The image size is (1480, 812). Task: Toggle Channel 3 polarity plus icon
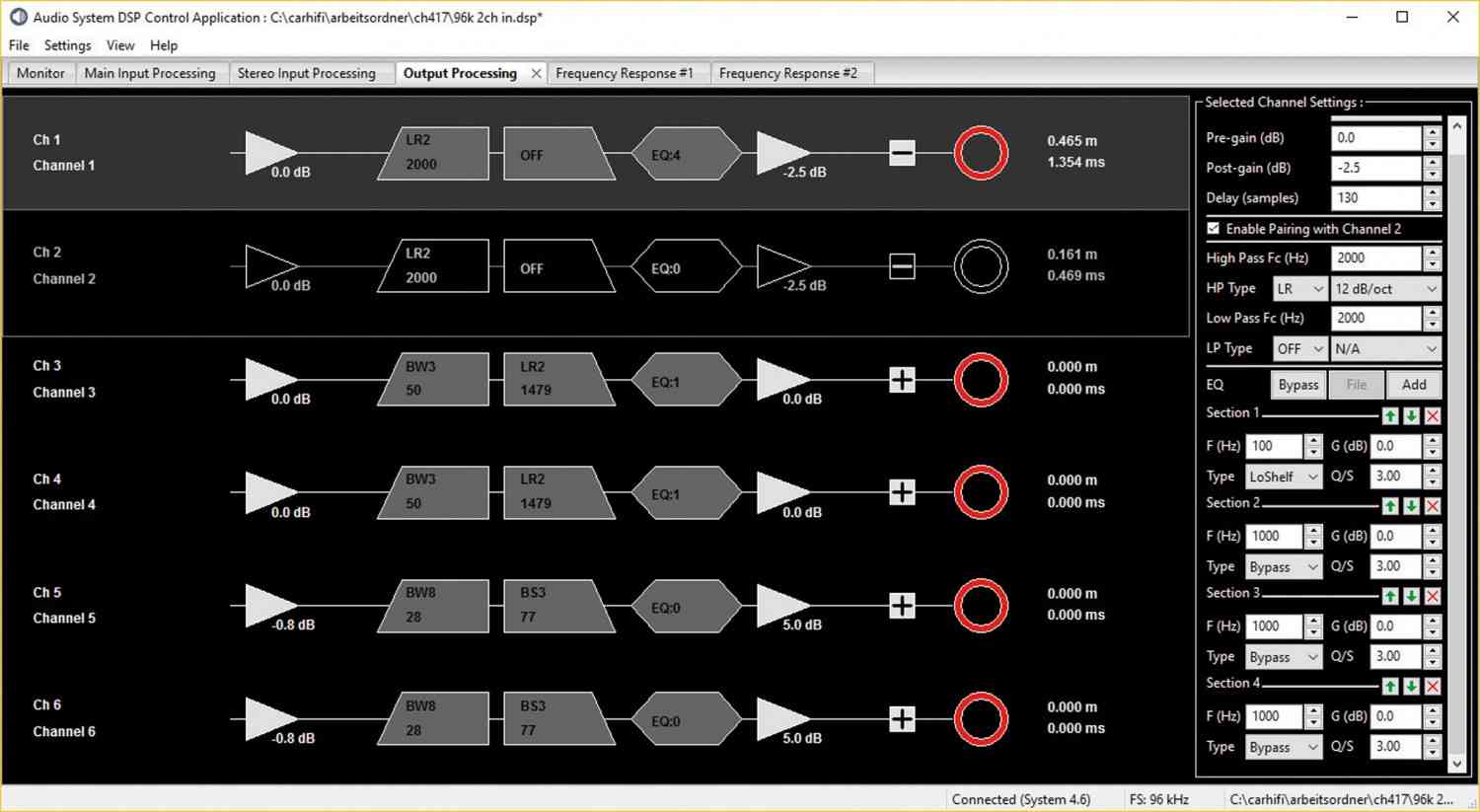(902, 380)
